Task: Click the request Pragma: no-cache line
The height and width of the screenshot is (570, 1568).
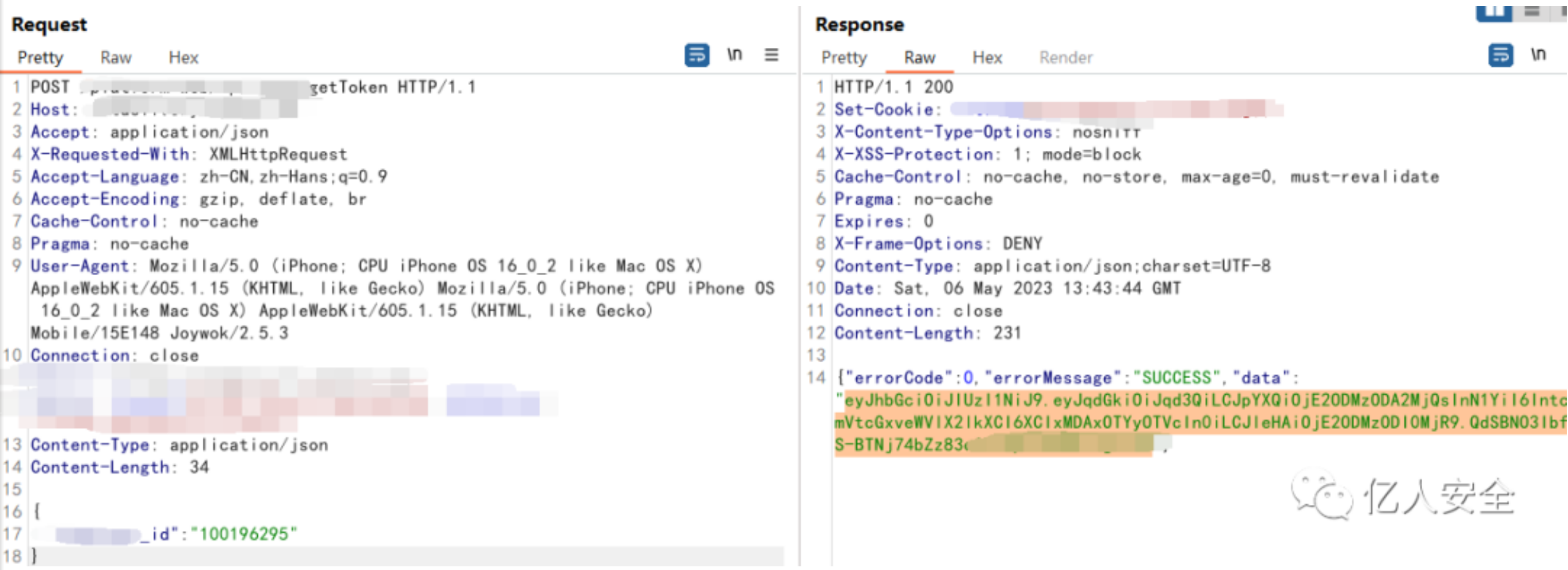Action: coord(110,244)
